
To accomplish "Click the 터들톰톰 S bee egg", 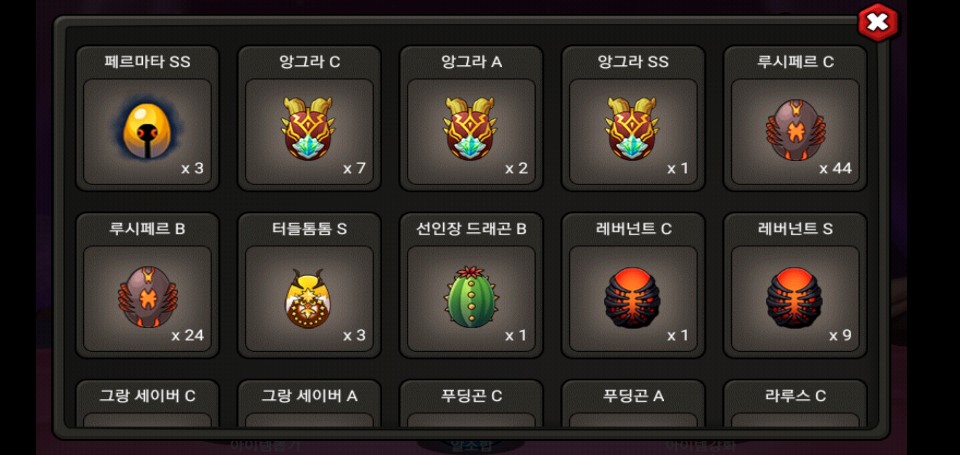I will pyautogui.click(x=309, y=299).
